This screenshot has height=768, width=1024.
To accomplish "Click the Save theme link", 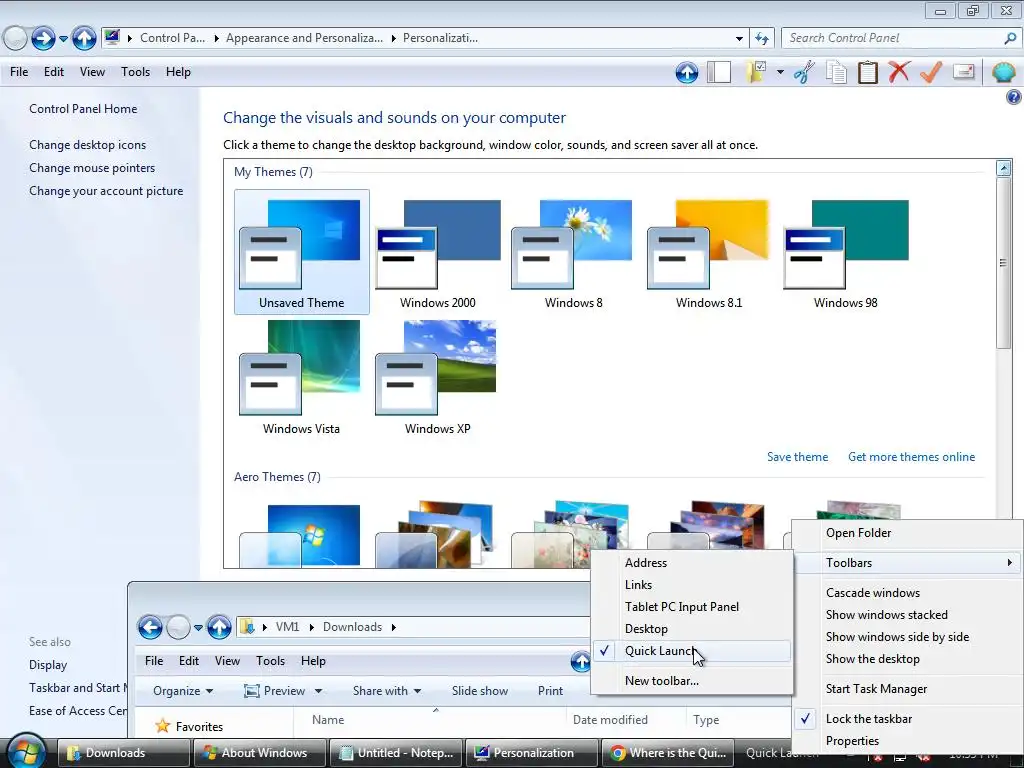I will 797,457.
